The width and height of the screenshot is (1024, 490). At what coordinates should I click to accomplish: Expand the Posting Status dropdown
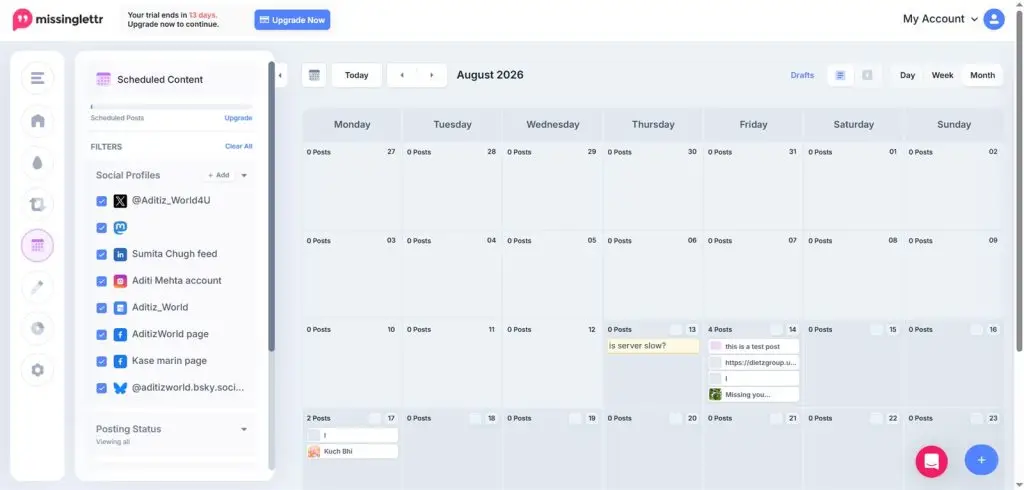point(244,429)
